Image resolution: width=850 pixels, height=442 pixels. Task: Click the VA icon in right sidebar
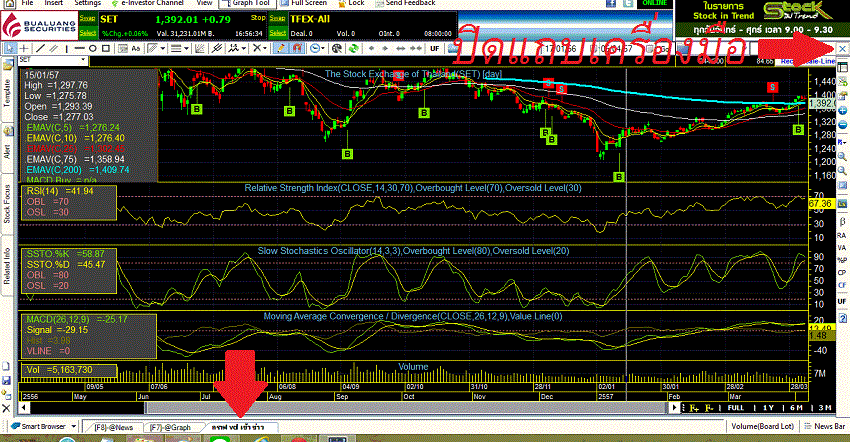[841, 248]
